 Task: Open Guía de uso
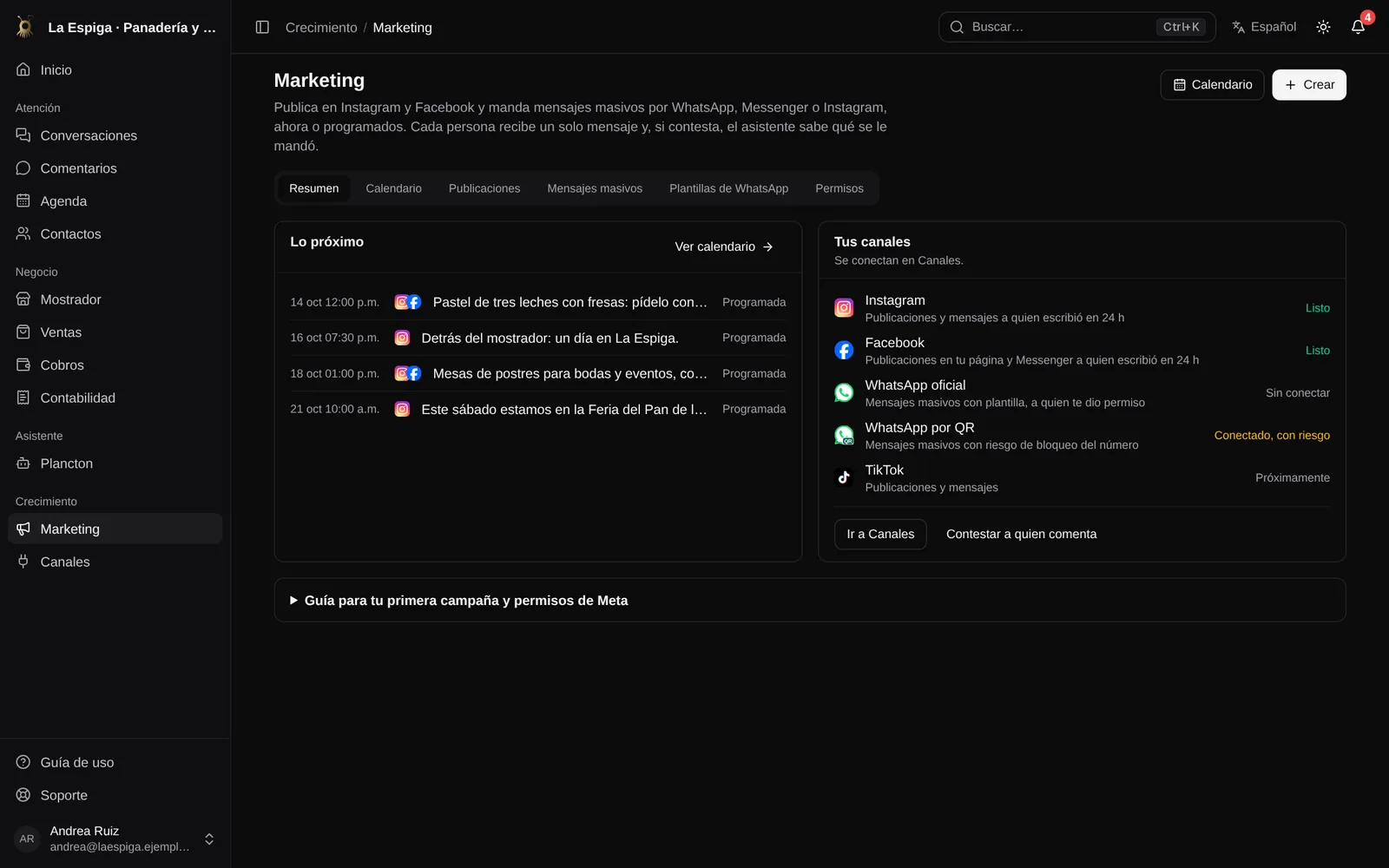pos(115,763)
